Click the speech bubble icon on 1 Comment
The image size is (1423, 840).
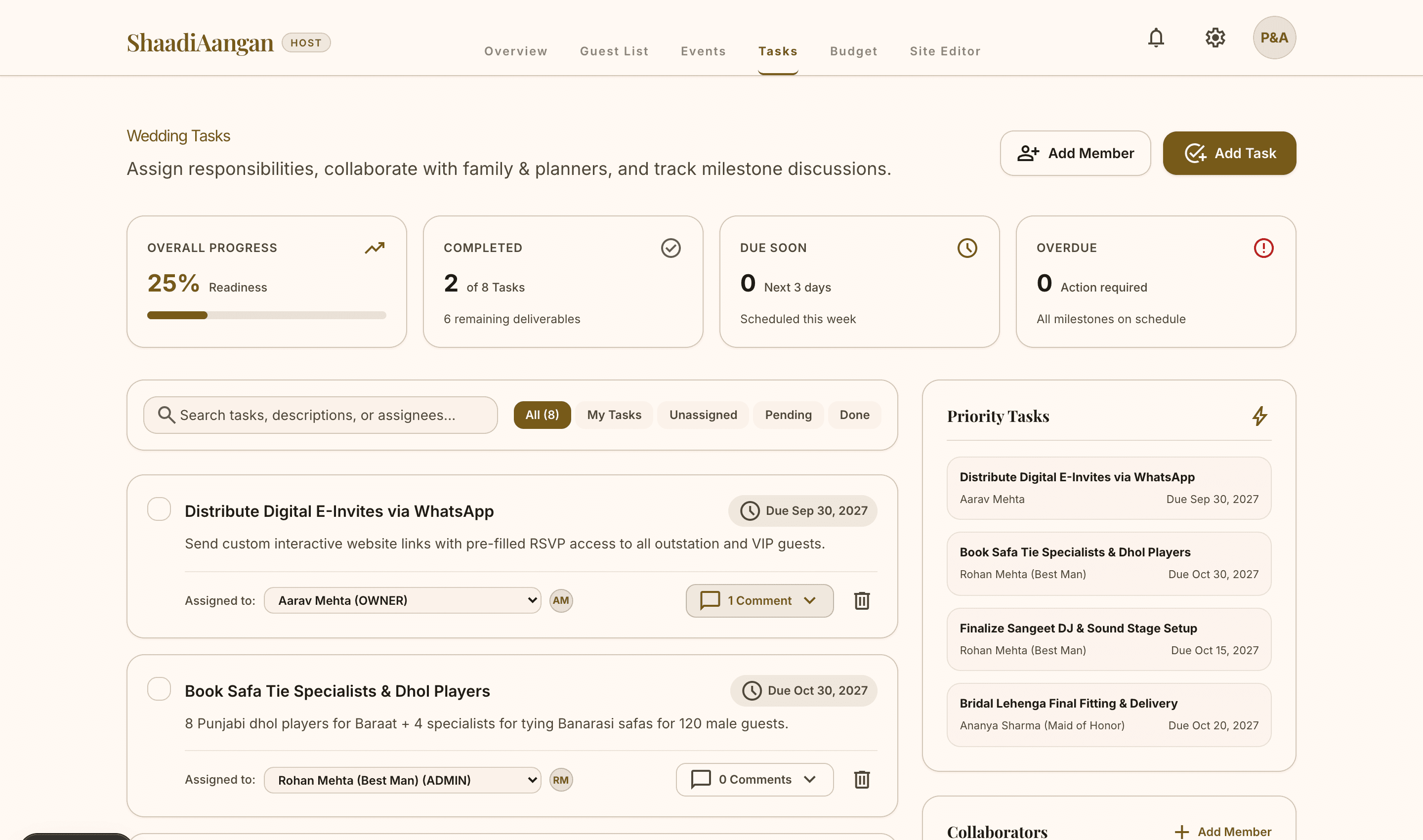710,600
